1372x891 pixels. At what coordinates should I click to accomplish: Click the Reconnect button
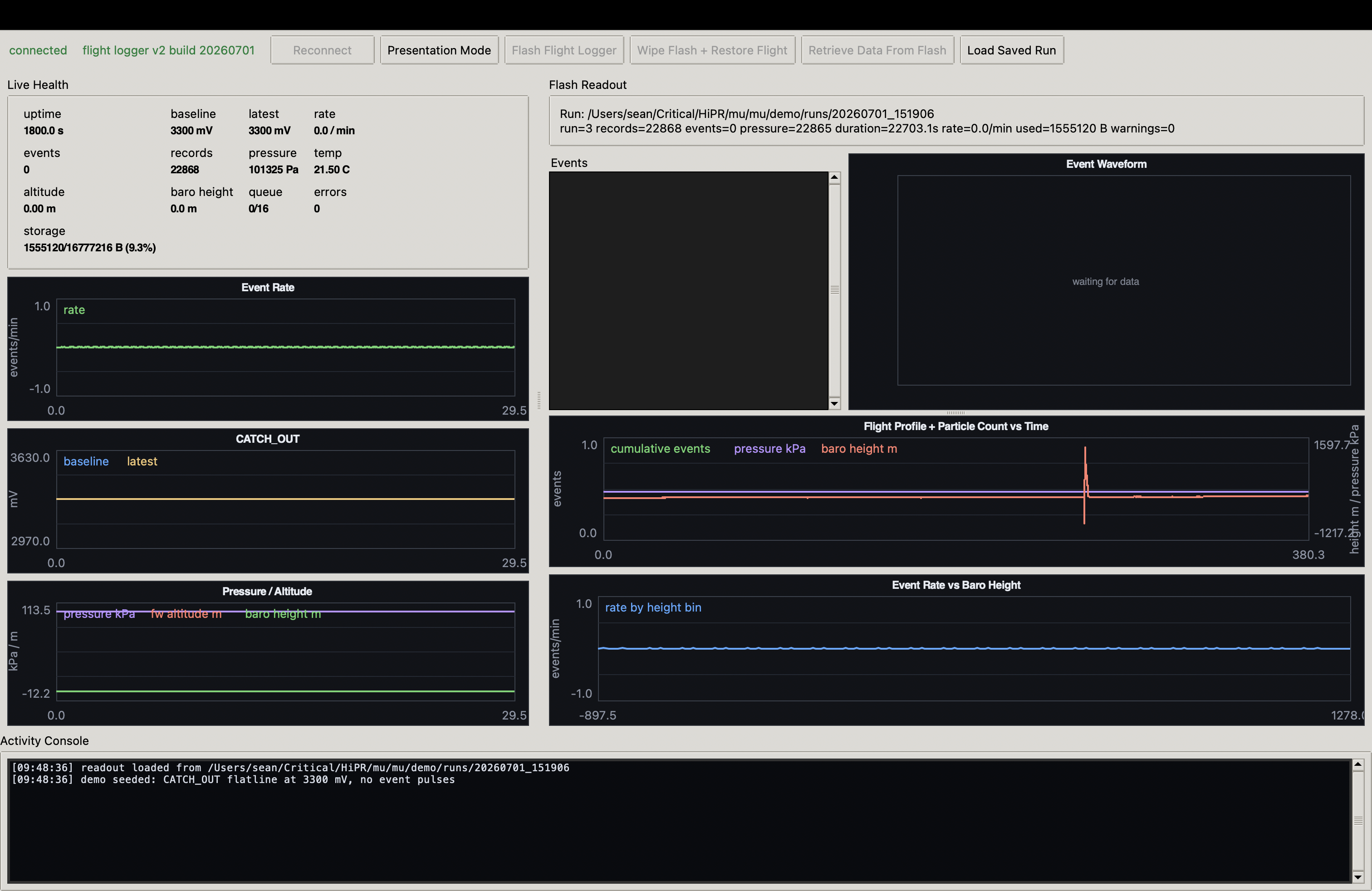pyautogui.click(x=322, y=50)
